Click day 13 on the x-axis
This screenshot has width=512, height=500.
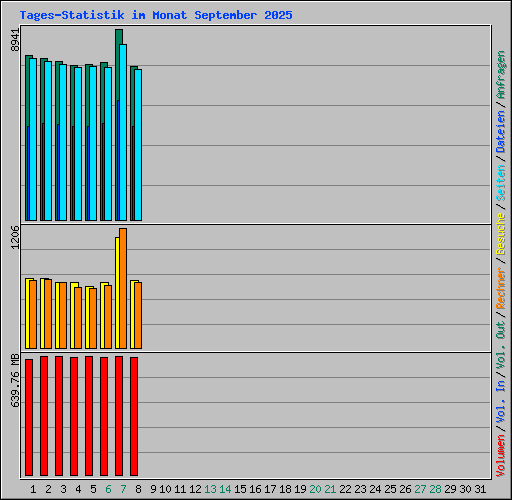pos(210,489)
